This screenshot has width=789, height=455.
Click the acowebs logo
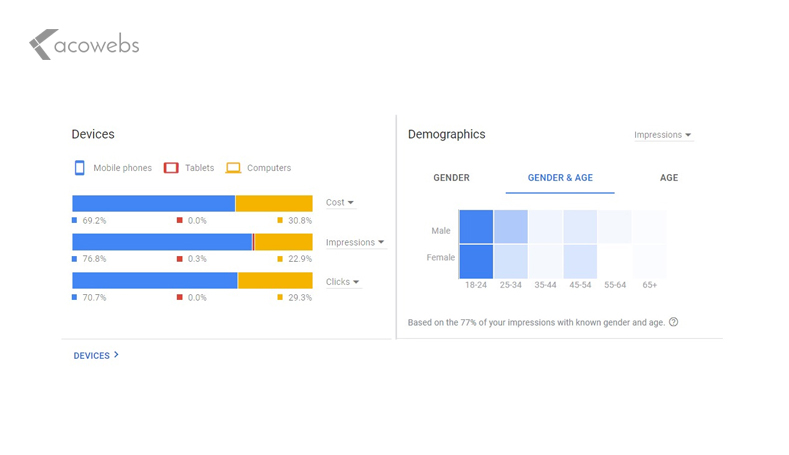[x=85, y=44]
